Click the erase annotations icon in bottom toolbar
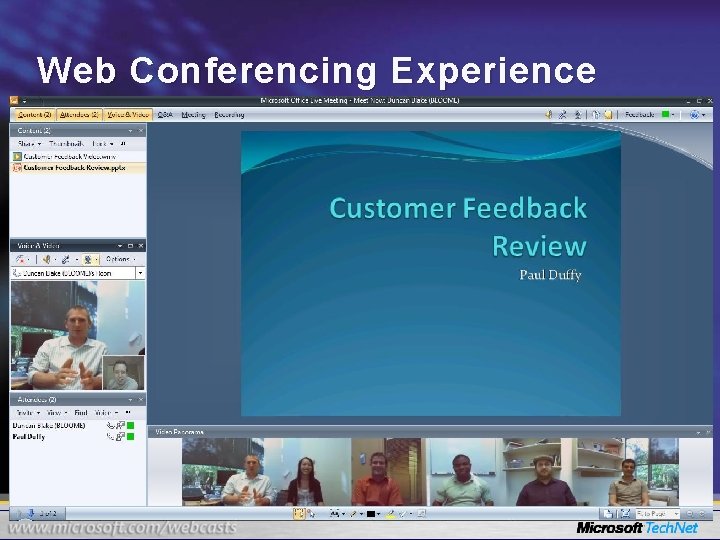 [422, 514]
